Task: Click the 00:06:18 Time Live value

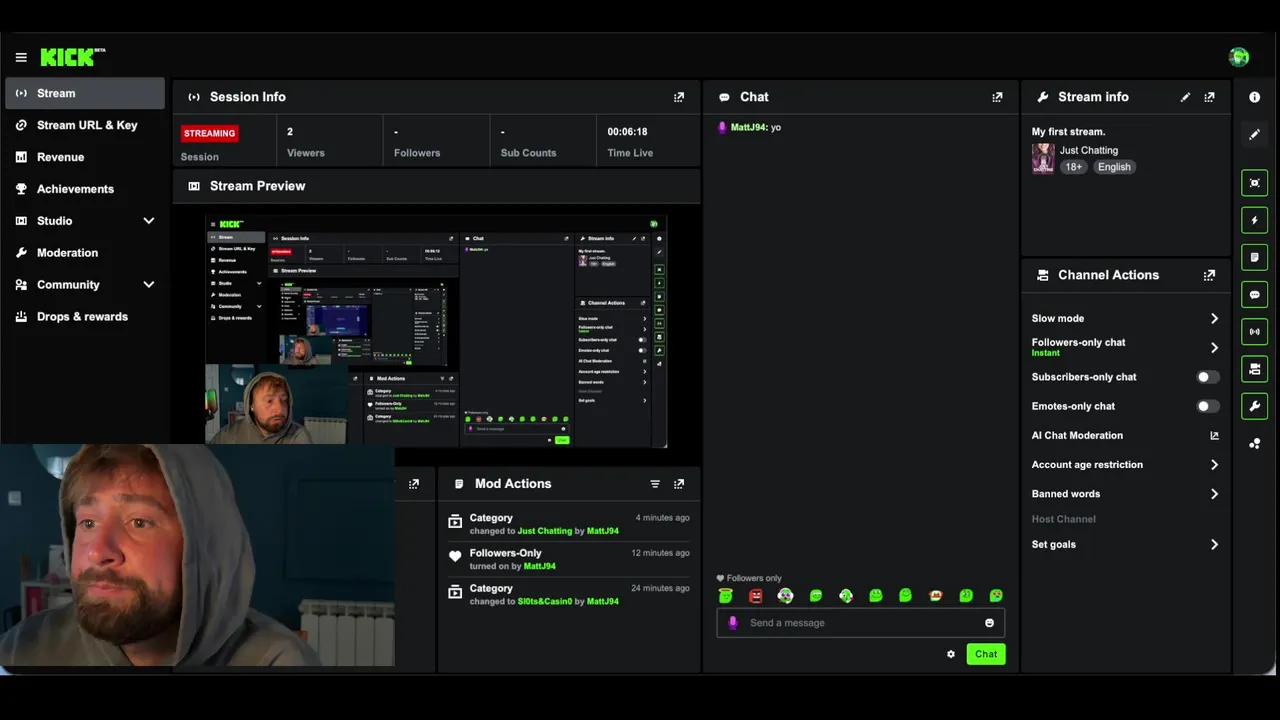Action: tap(627, 132)
